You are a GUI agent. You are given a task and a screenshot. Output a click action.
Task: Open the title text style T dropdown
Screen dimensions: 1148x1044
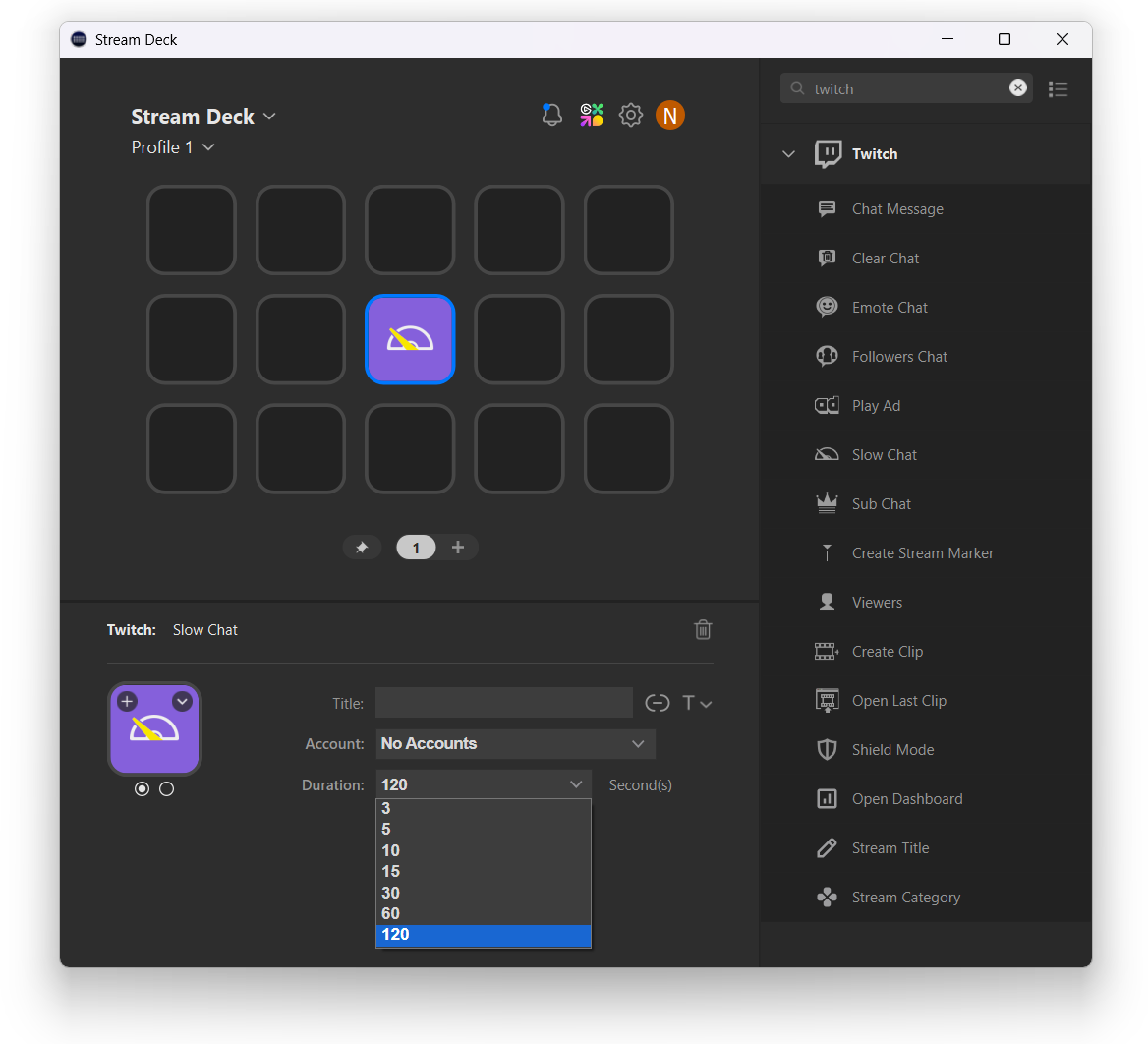(x=697, y=703)
